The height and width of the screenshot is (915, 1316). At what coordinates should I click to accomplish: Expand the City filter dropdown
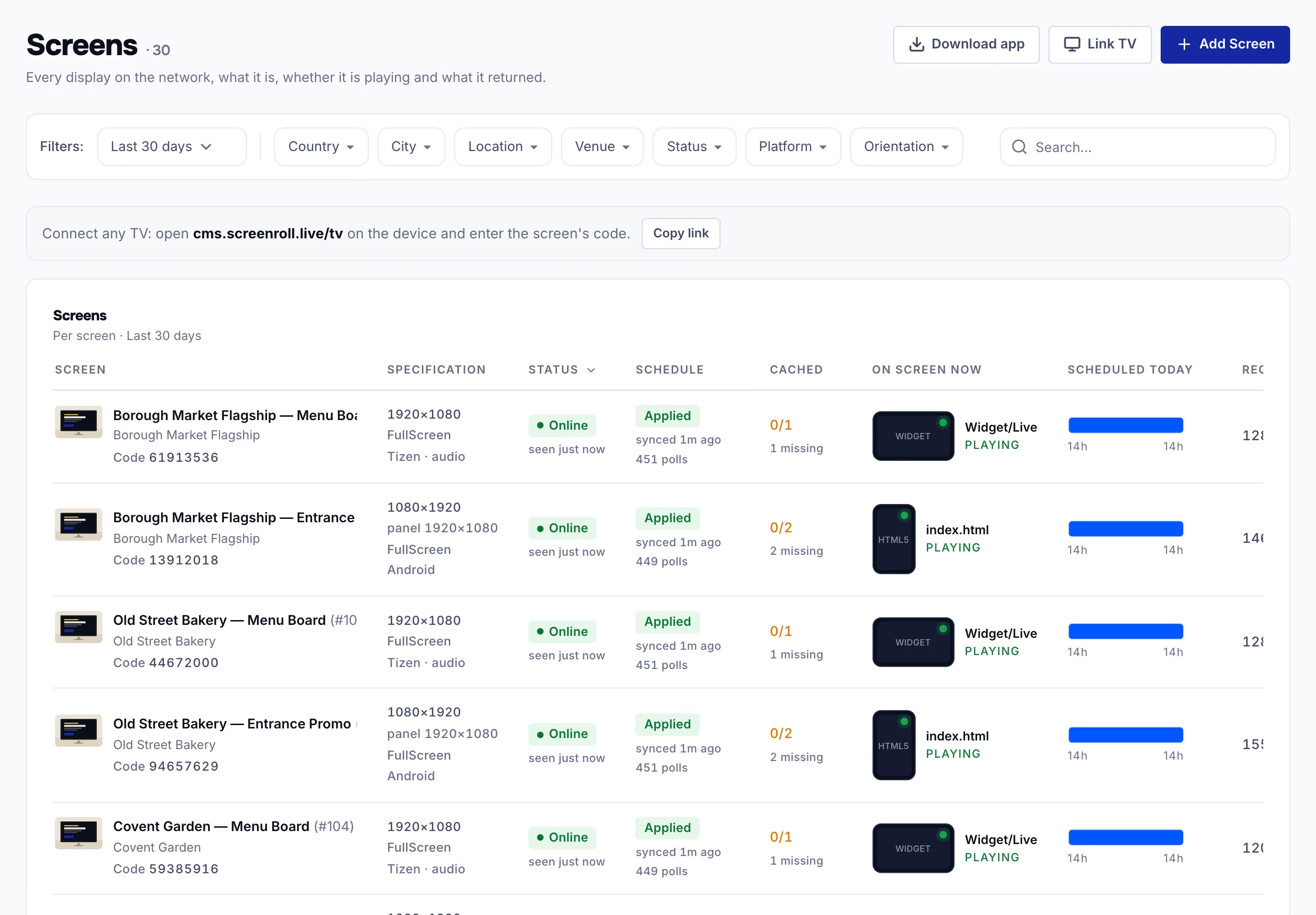pyautogui.click(x=411, y=147)
